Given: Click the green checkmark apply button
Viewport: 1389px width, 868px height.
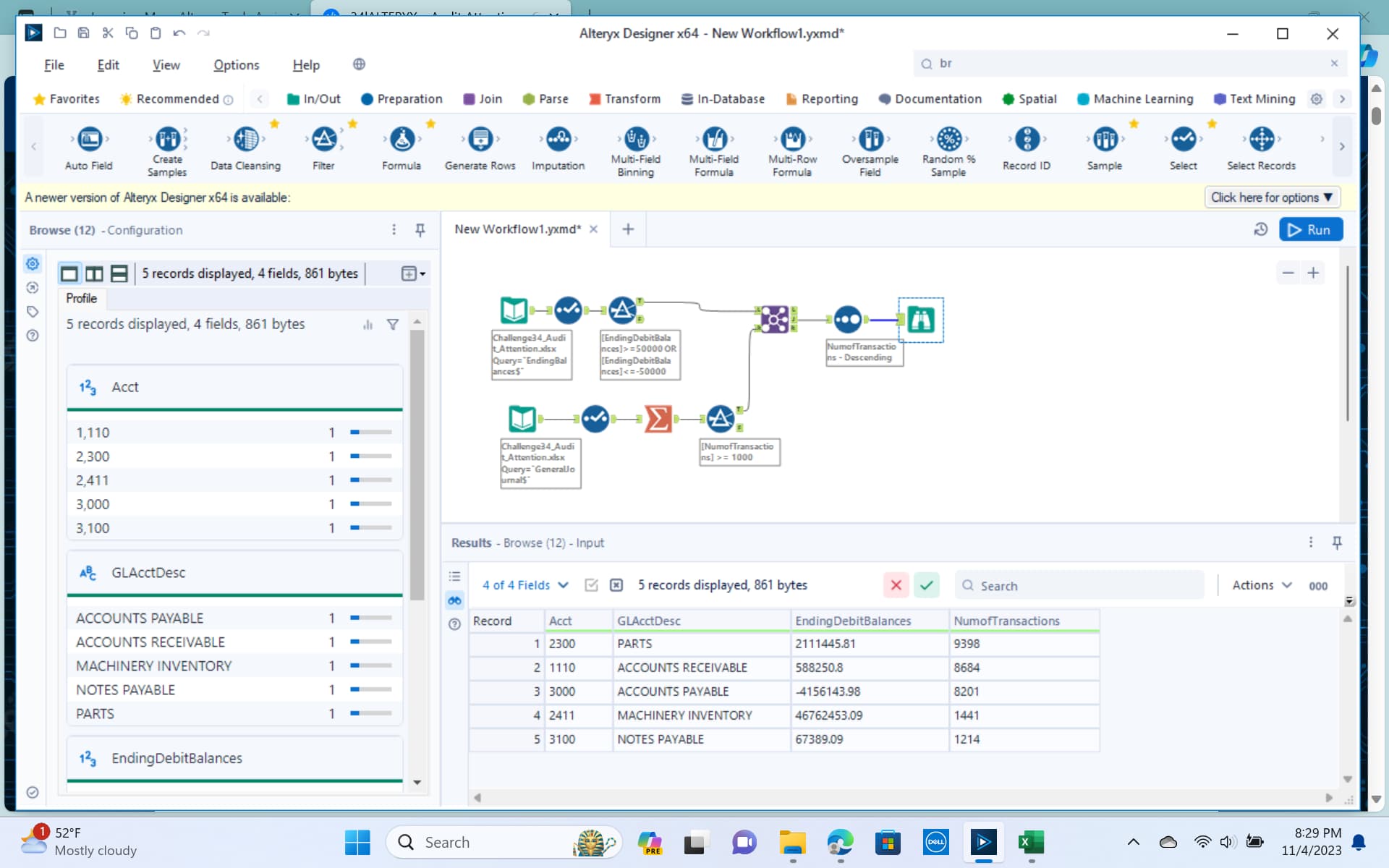Looking at the screenshot, I should coord(927,585).
